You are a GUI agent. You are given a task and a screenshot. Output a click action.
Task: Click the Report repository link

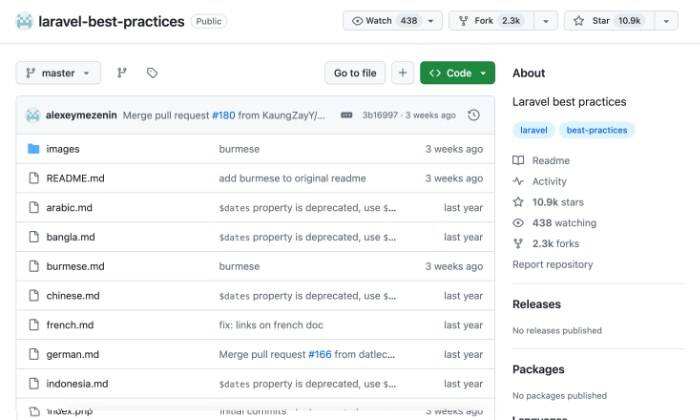(x=552, y=264)
